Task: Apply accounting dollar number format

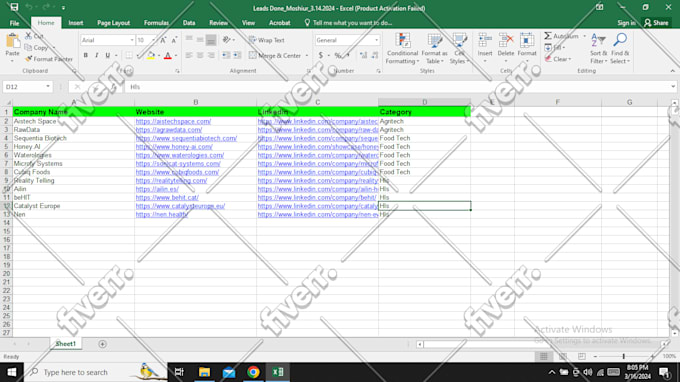Action: pos(320,56)
